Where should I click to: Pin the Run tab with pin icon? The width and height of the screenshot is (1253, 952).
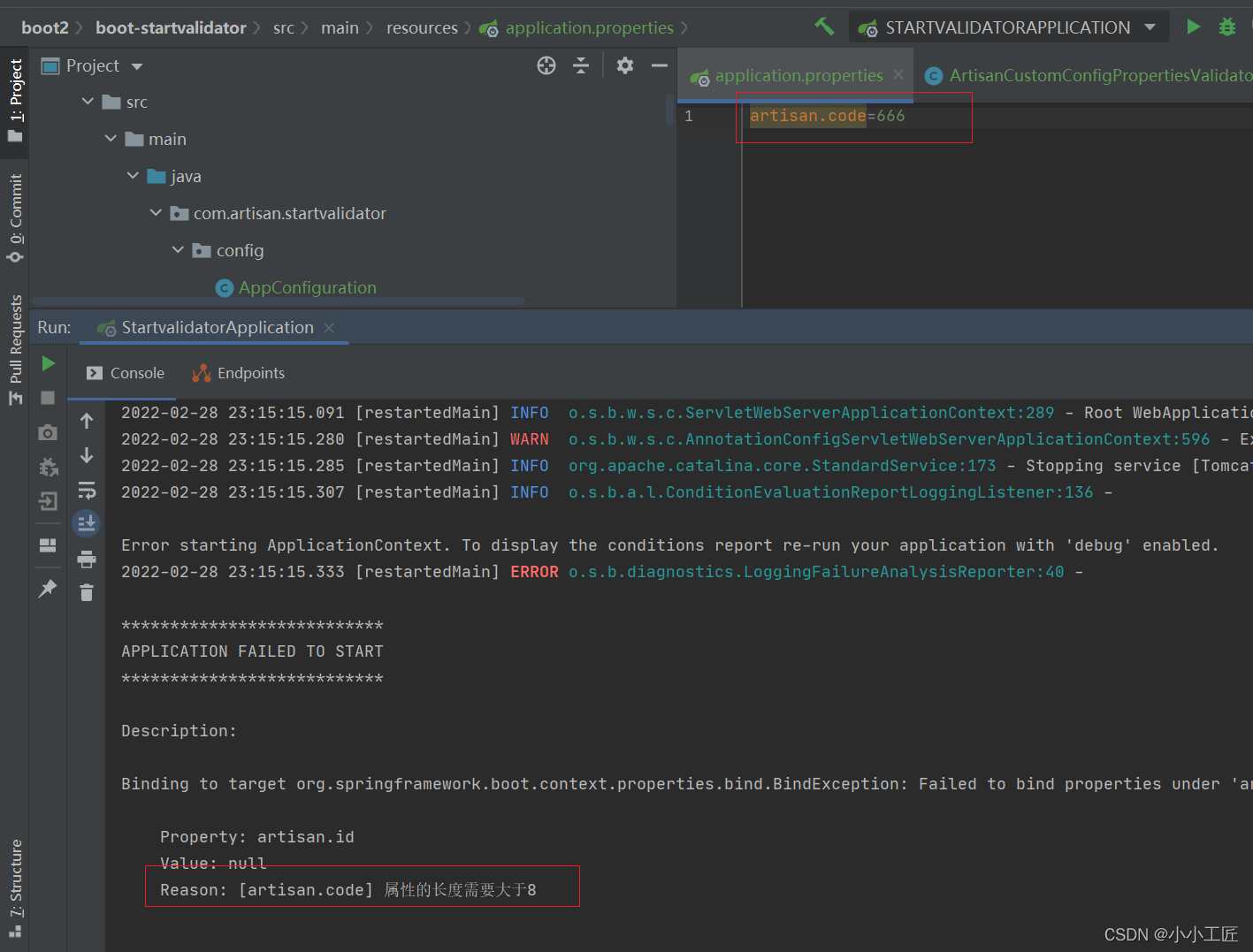click(x=49, y=588)
